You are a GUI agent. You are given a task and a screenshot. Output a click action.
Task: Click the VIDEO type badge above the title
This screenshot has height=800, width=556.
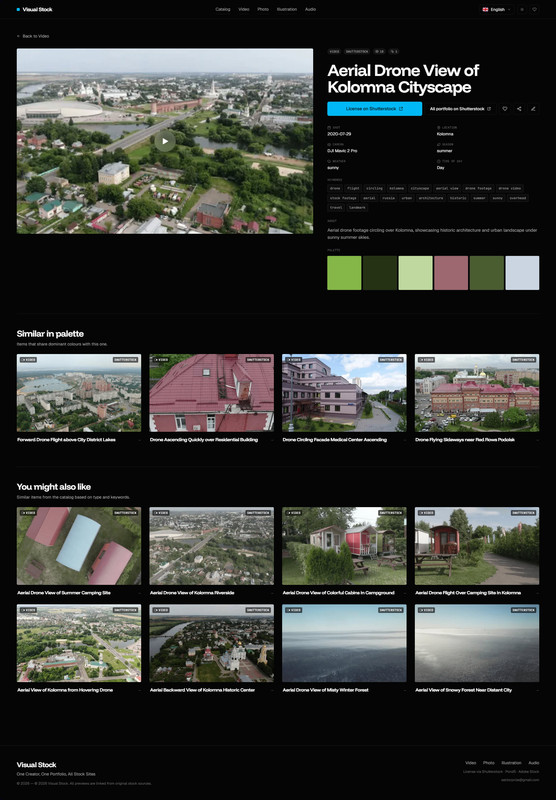334,52
